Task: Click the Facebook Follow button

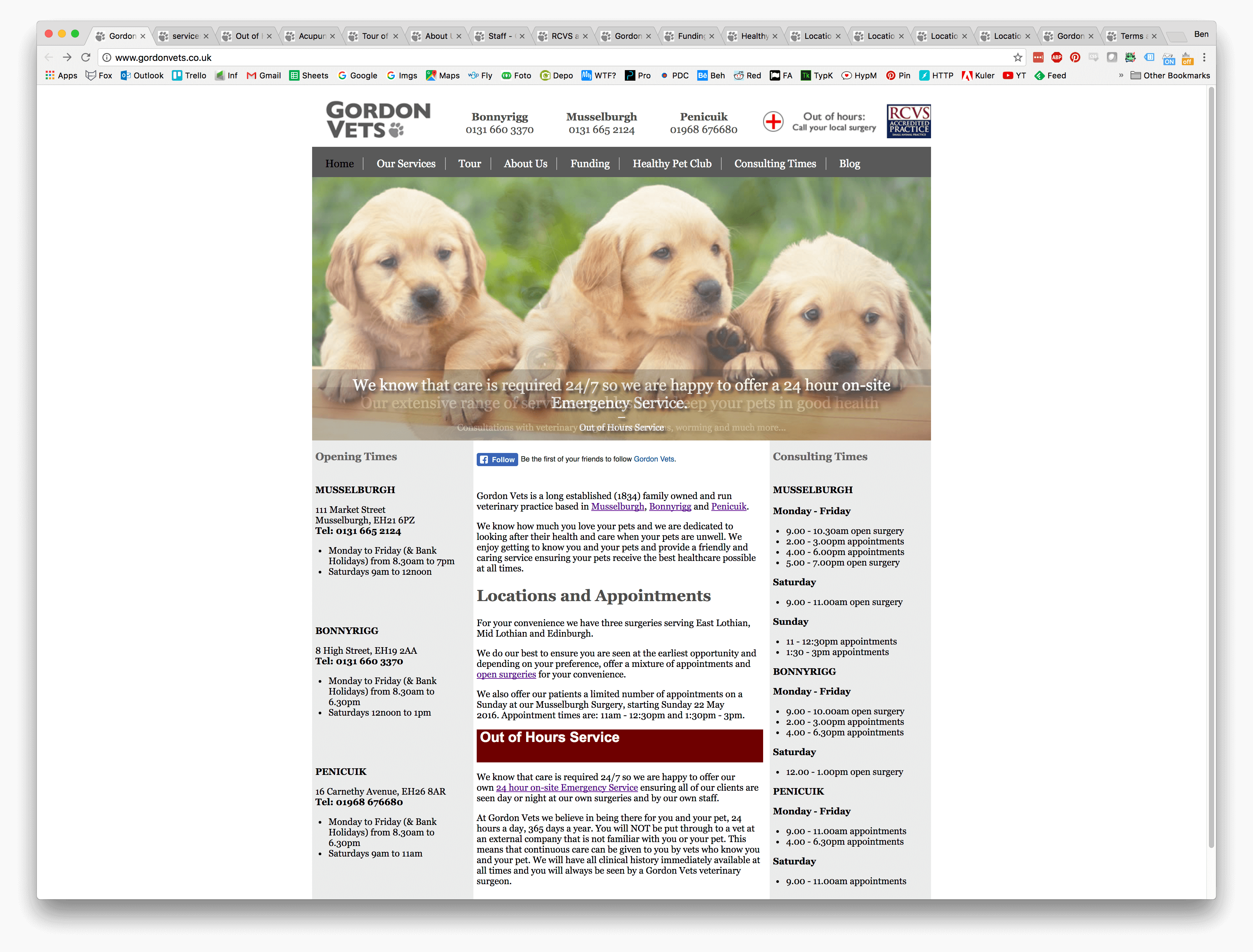Action: [x=497, y=459]
